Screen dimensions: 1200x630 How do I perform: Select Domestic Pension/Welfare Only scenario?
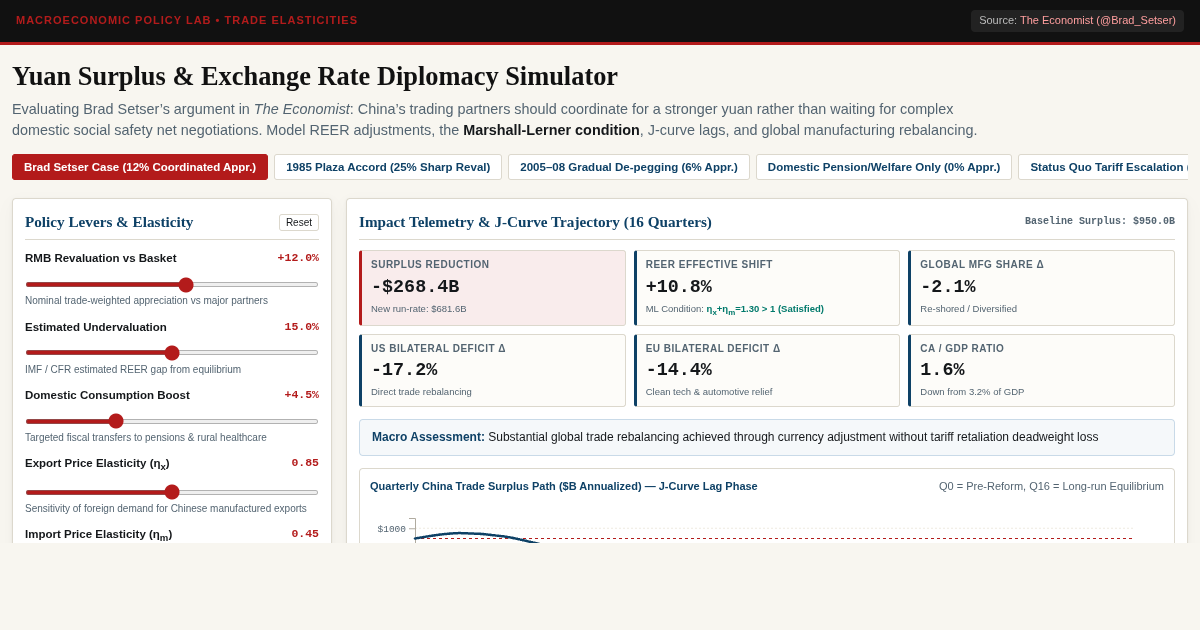click(884, 167)
